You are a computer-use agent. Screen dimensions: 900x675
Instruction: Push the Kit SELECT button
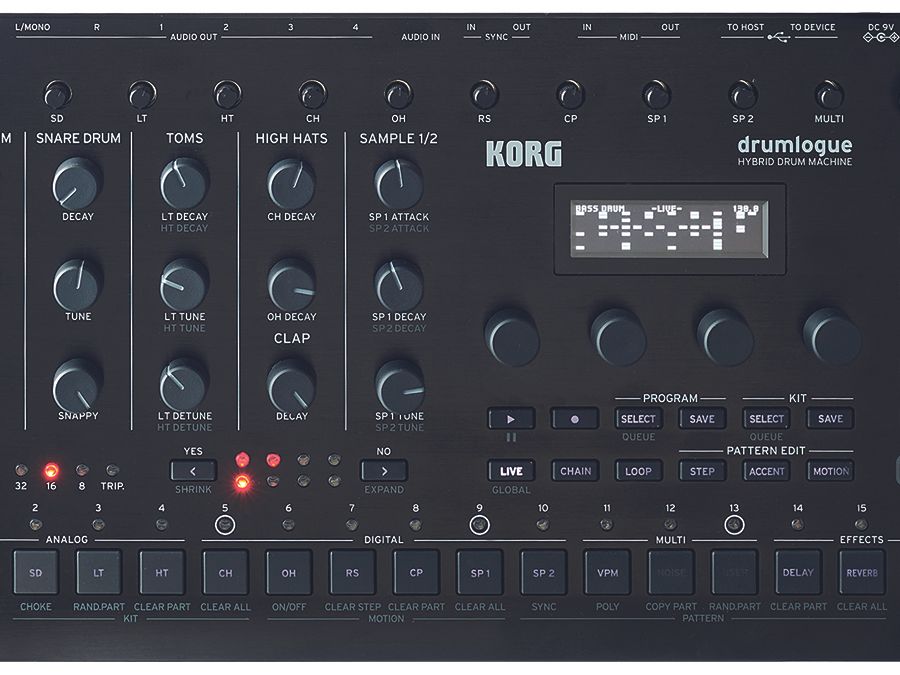pos(766,419)
